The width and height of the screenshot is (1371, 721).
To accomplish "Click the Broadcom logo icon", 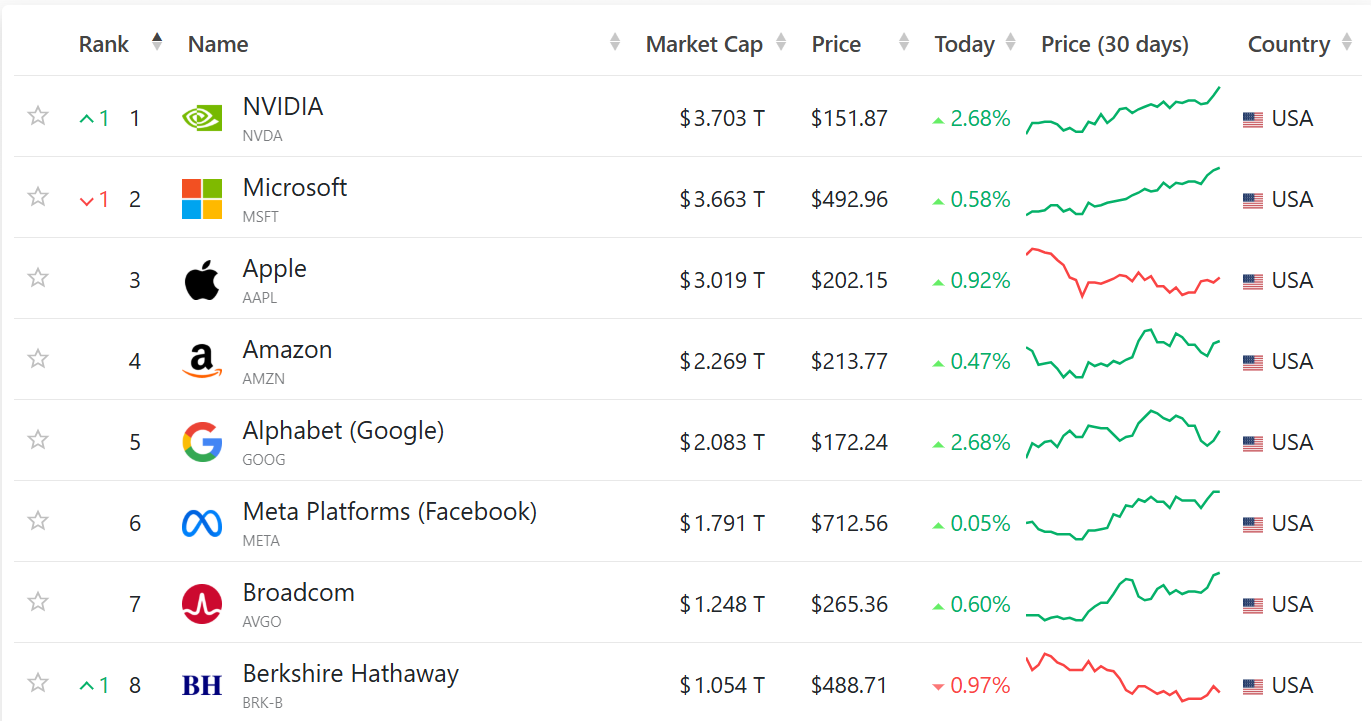I will click(202, 604).
